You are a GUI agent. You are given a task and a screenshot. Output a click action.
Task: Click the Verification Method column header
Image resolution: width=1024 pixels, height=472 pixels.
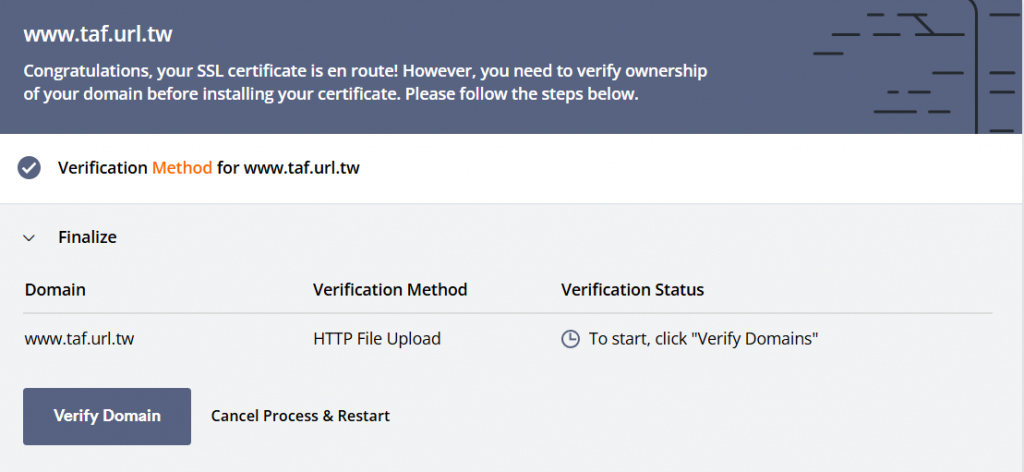390,290
